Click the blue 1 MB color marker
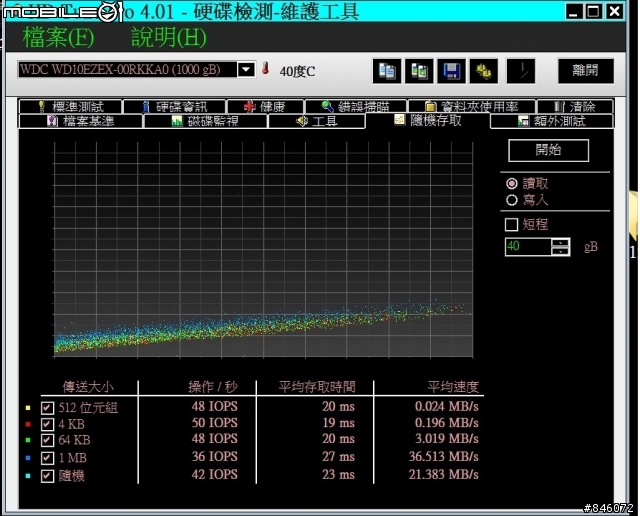640x516 pixels. pos(28,458)
